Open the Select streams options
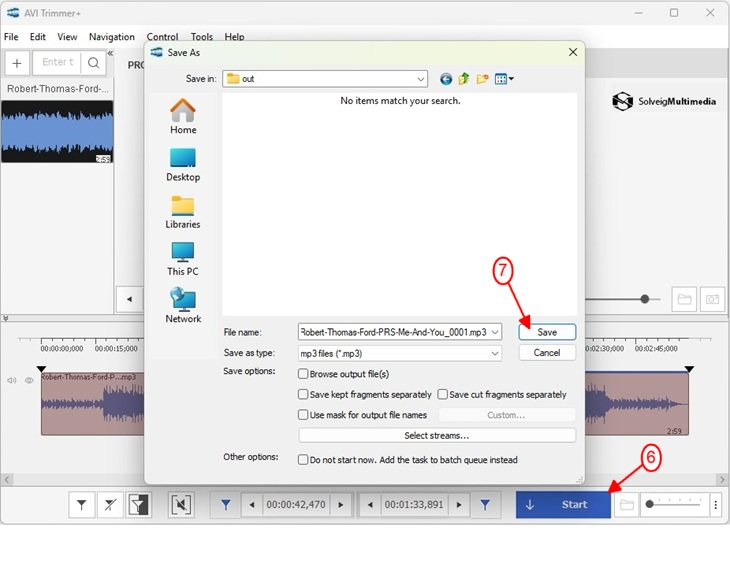Screen dimensions: 730x582 [437, 435]
